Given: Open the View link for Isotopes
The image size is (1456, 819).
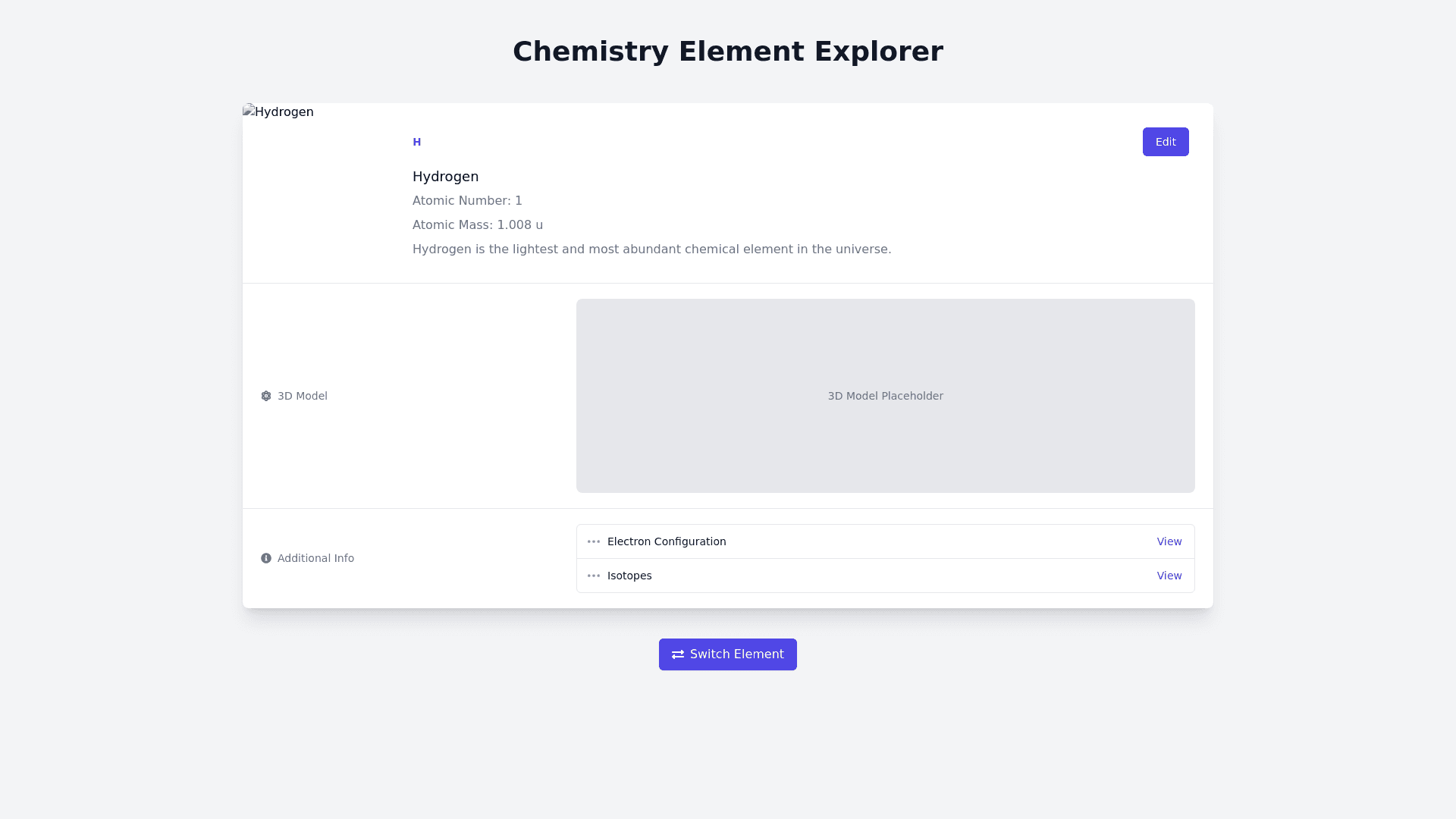Looking at the screenshot, I should tap(1169, 576).
